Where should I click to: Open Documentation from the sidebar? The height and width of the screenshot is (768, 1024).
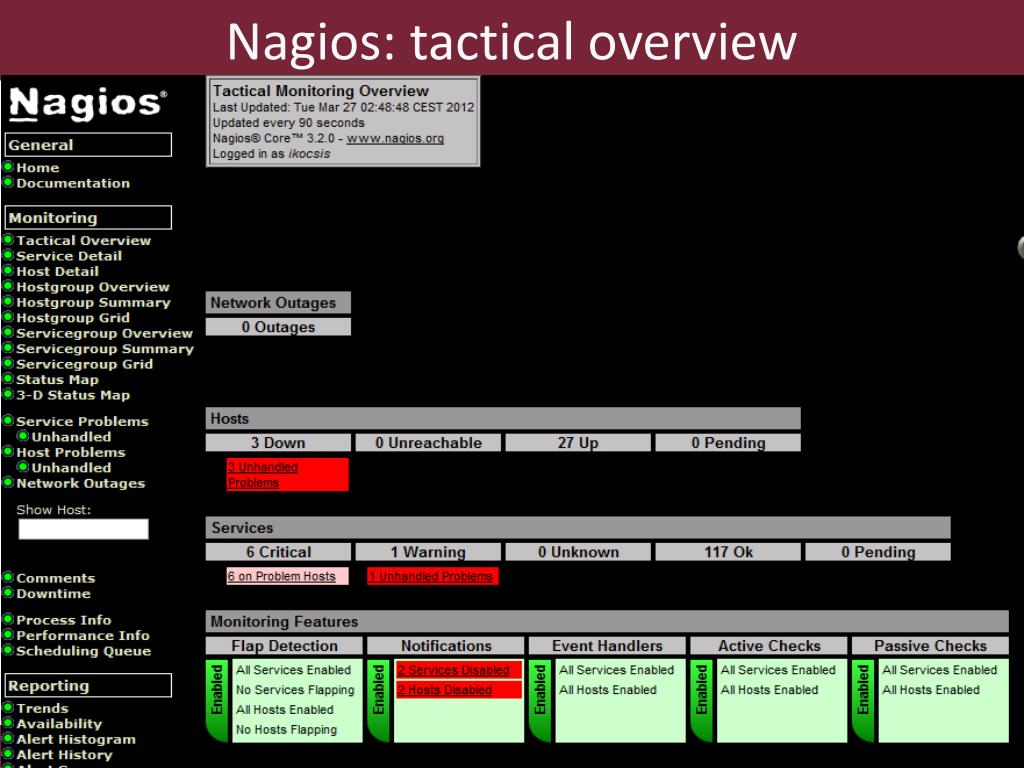[x=72, y=184]
